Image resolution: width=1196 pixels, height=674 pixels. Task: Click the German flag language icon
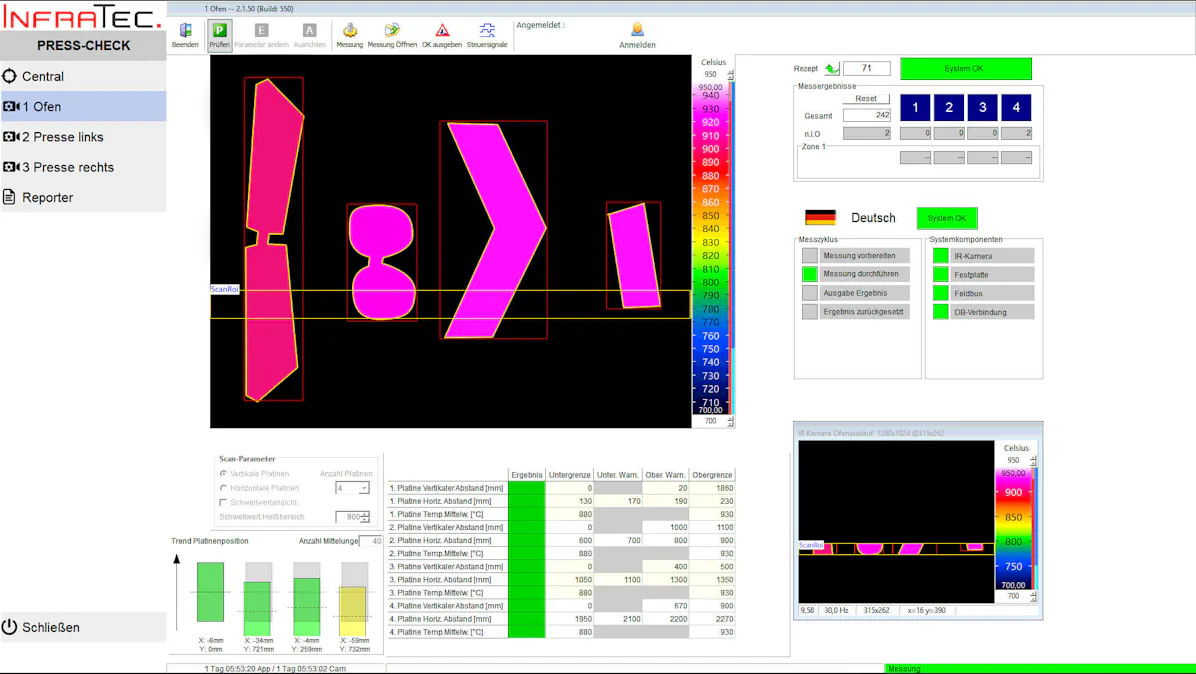point(820,218)
